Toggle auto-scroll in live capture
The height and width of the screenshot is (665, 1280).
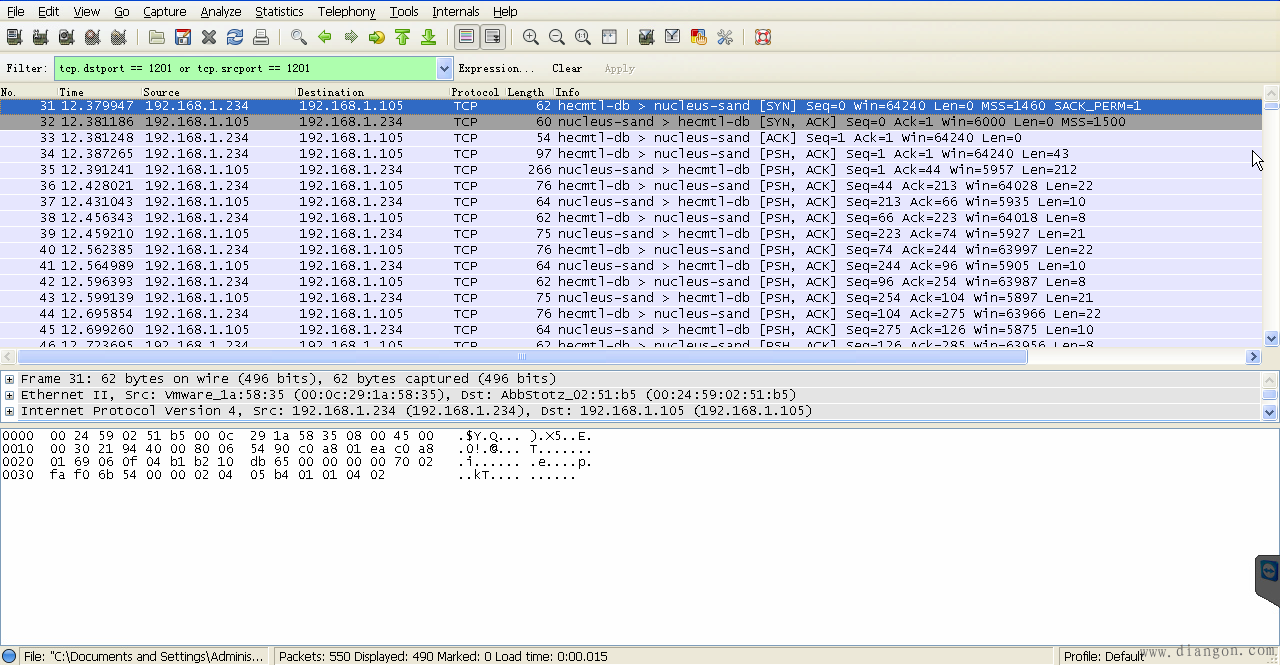point(492,37)
